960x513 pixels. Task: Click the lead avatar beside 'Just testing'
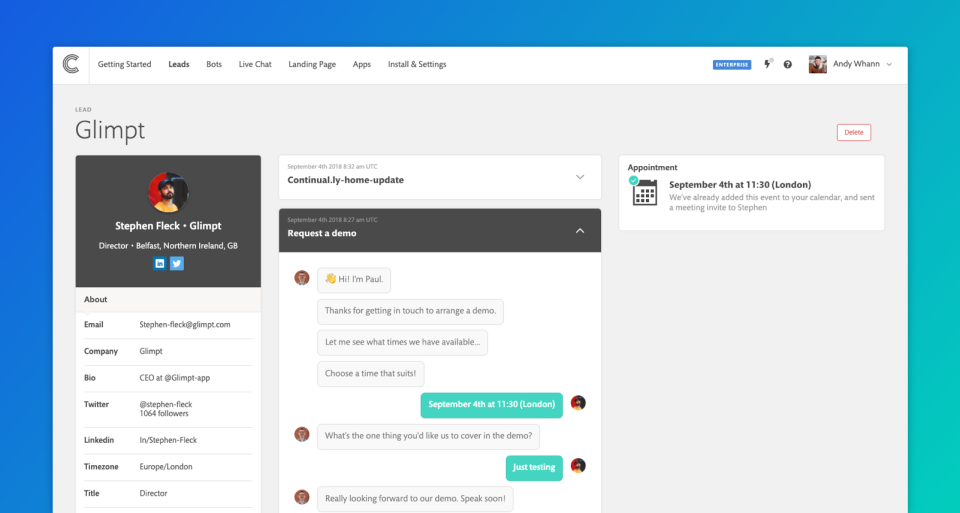pos(578,465)
